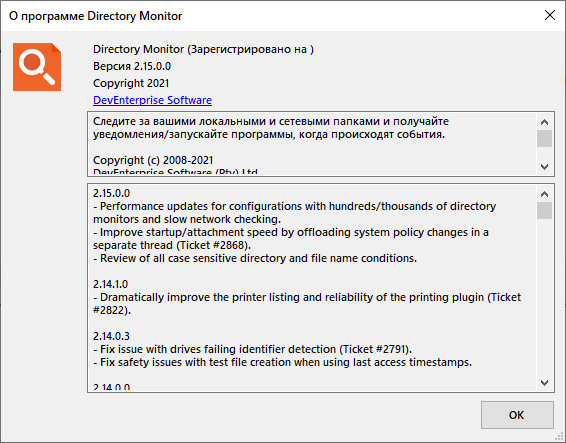Click 'Review of all case sensitive' line
This screenshot has width=566, height=443.
[x=255, y=258]
